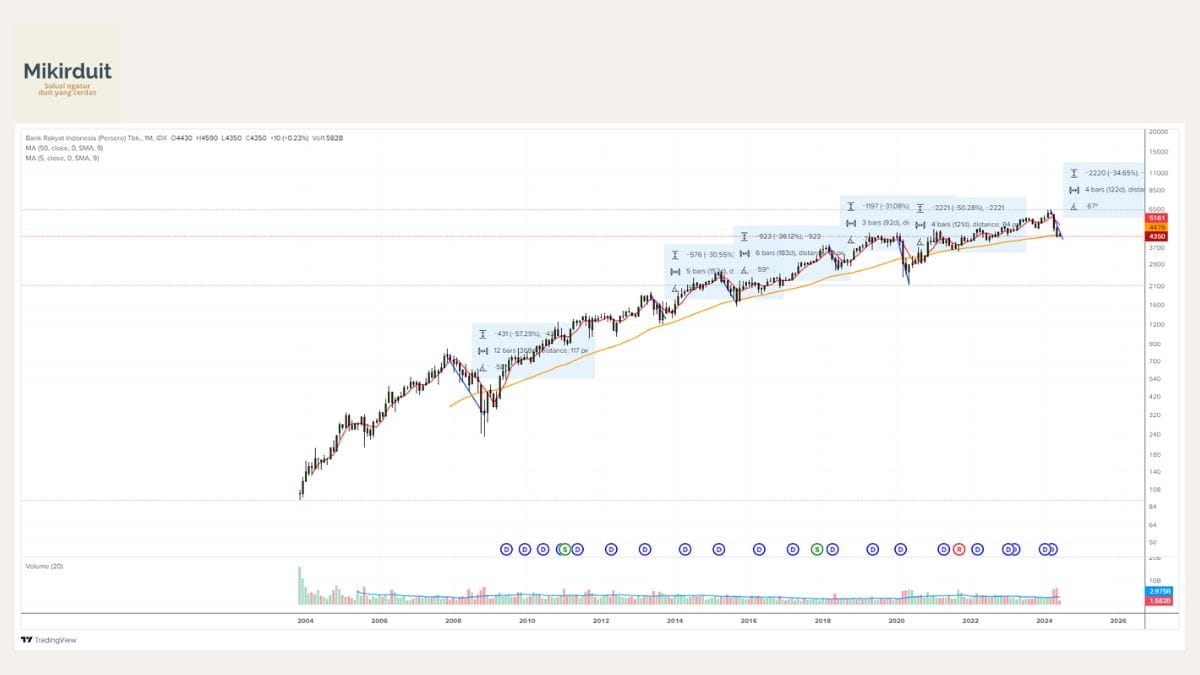This screenshot has height=675, width=1200.
Task: Select the MA (50, close, 0, SMA, 9) legend
Action: 64,148
